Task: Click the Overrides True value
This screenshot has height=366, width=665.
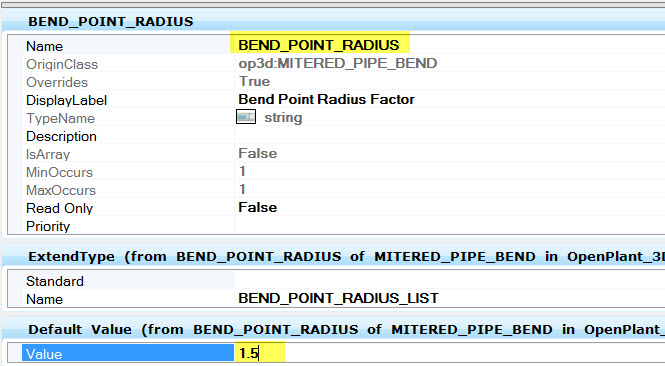Action: (254, 81)
